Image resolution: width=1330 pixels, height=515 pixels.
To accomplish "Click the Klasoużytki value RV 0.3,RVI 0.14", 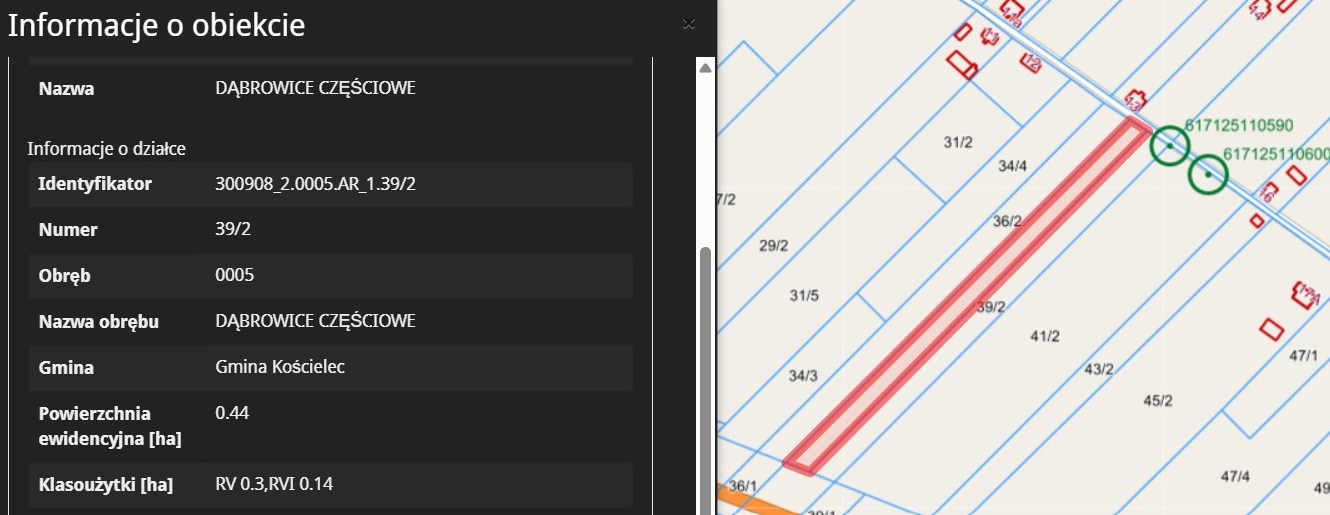I will point(274,485).
